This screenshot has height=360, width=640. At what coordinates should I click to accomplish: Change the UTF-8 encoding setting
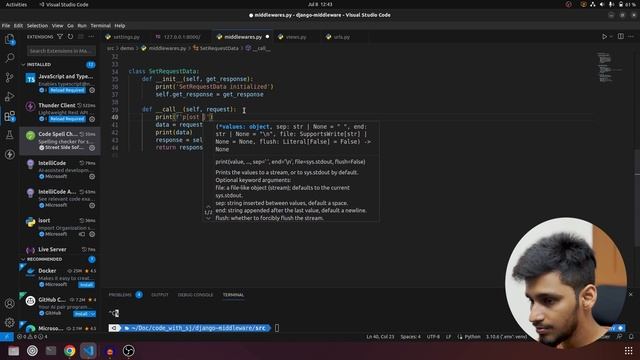pos(433,337)
